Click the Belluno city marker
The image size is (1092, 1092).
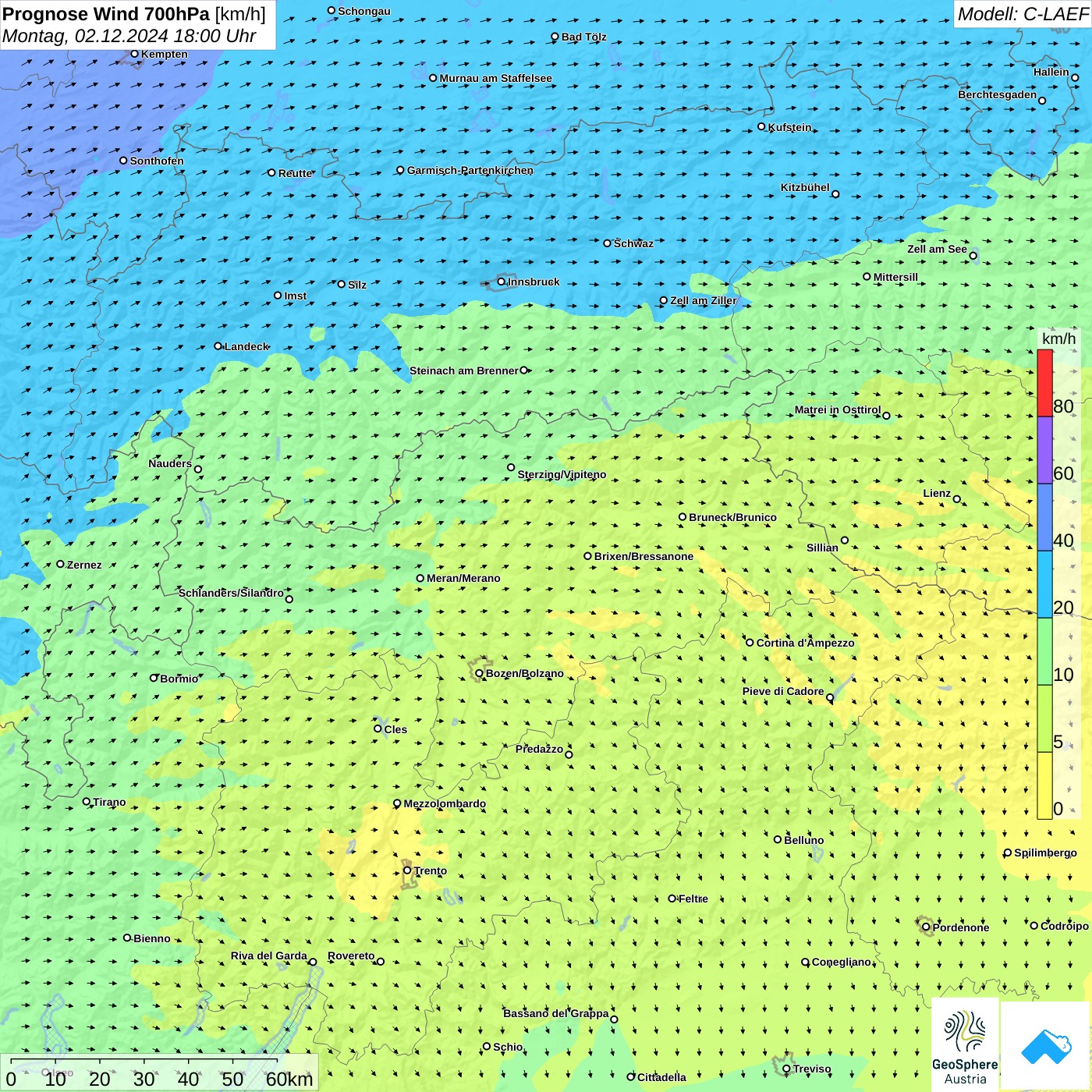[x=777, y=839]
